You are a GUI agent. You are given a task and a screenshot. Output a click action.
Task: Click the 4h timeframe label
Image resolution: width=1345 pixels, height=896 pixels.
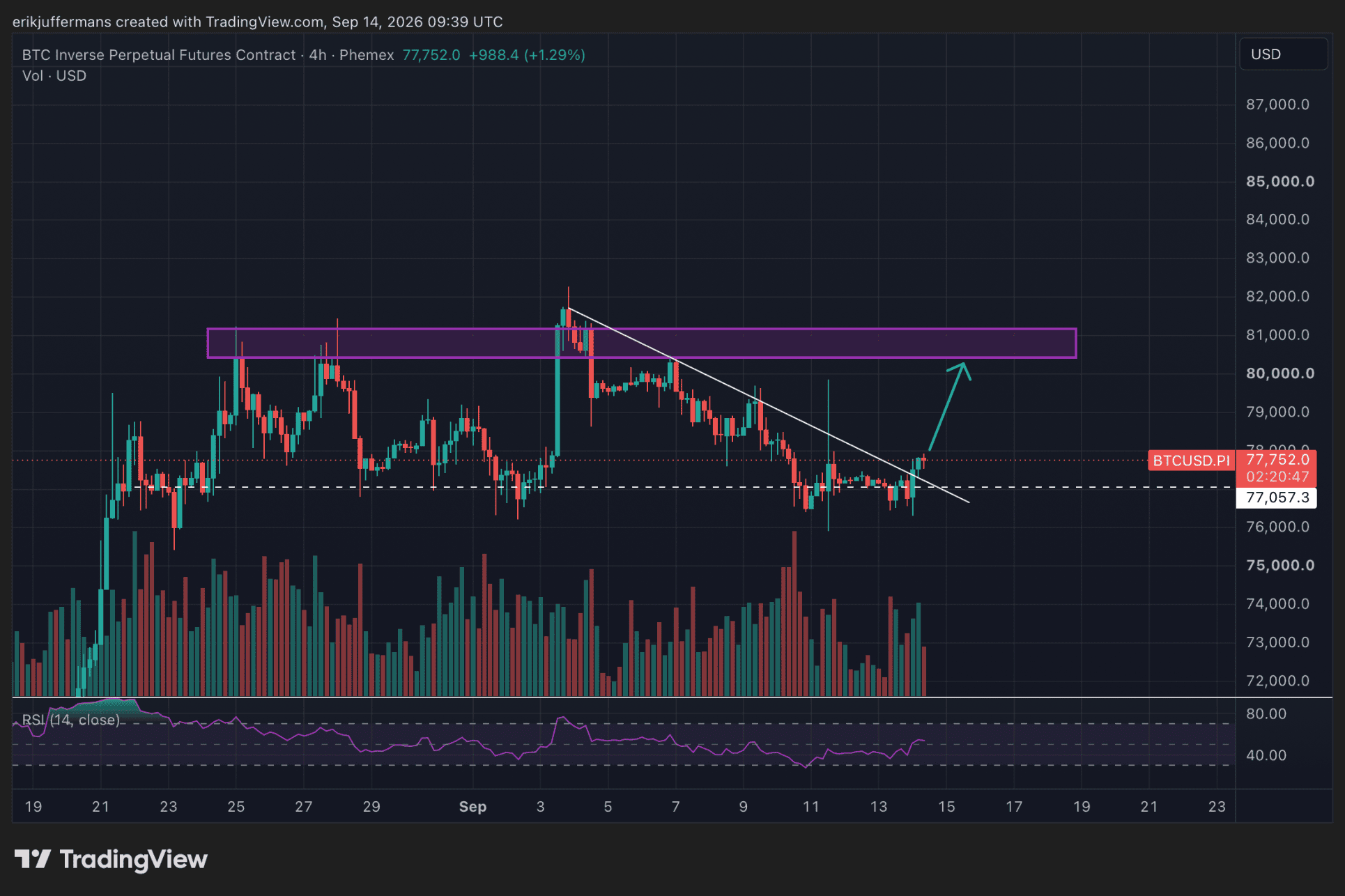(x=318, y=55)
